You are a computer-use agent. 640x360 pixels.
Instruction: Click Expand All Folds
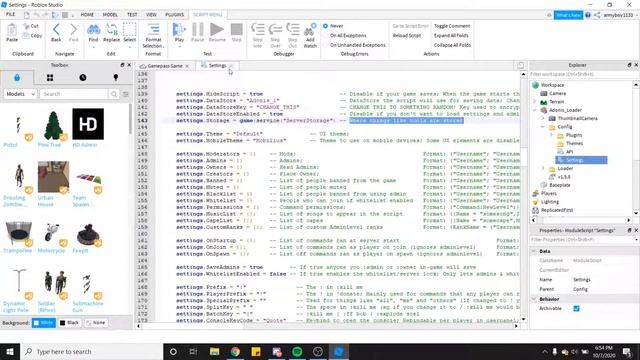[451, 36]
